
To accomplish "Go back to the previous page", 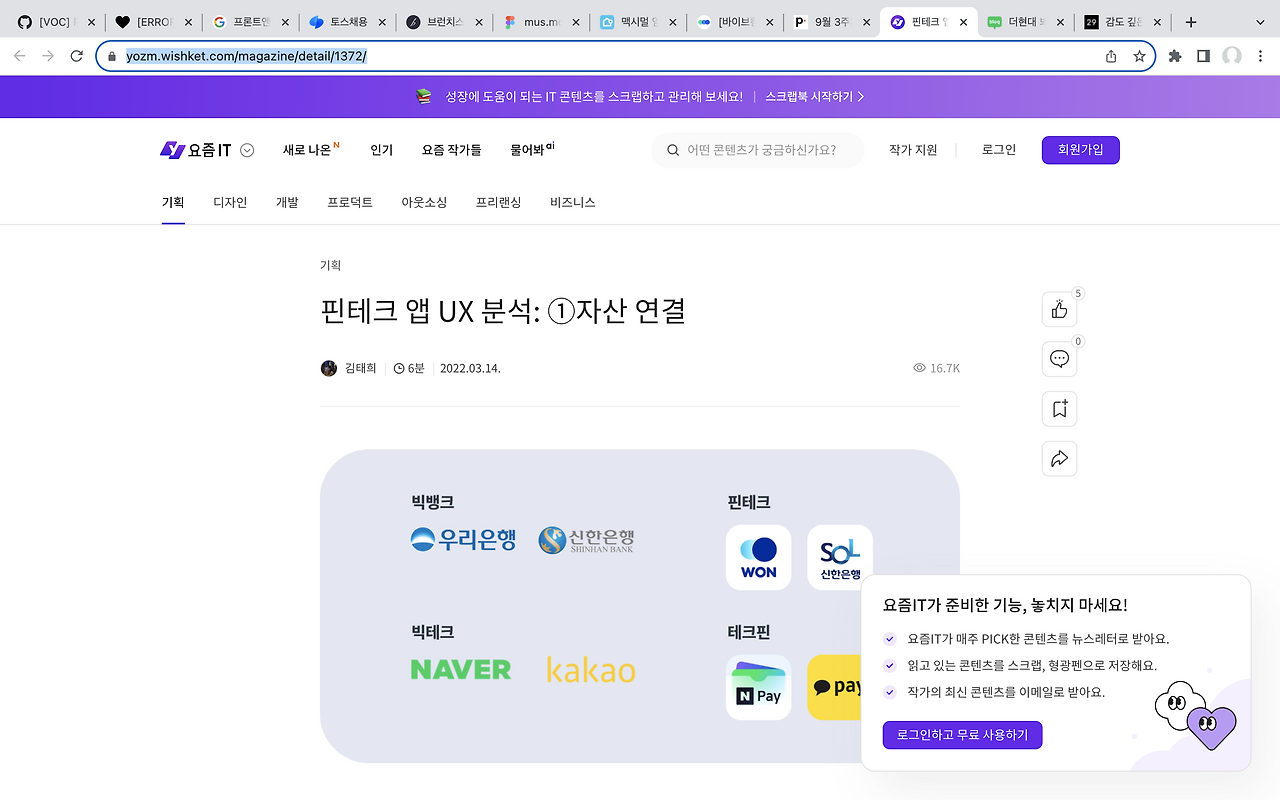I will tap(19, 56).
